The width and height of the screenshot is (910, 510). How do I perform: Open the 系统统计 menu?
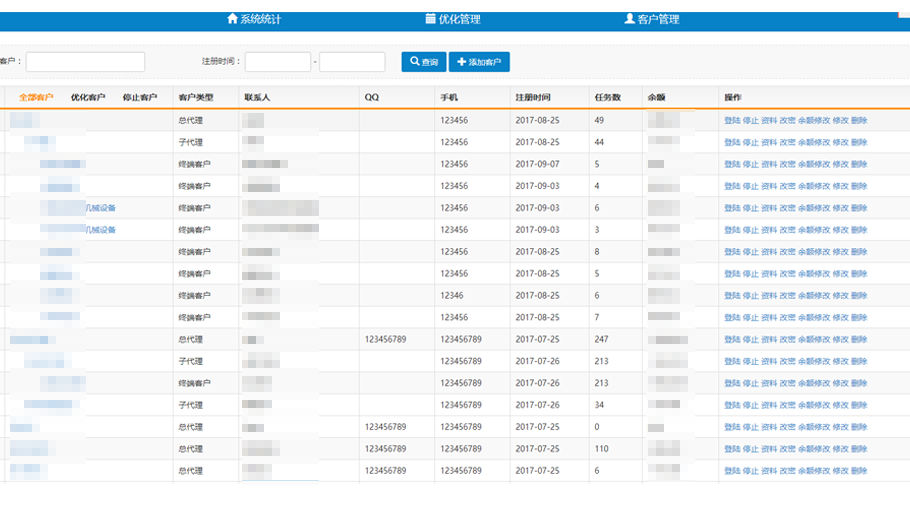[x=260, y=19]
